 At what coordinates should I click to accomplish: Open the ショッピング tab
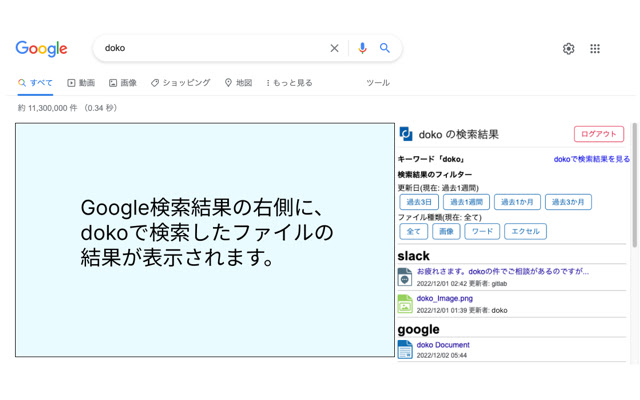(180, 83)
